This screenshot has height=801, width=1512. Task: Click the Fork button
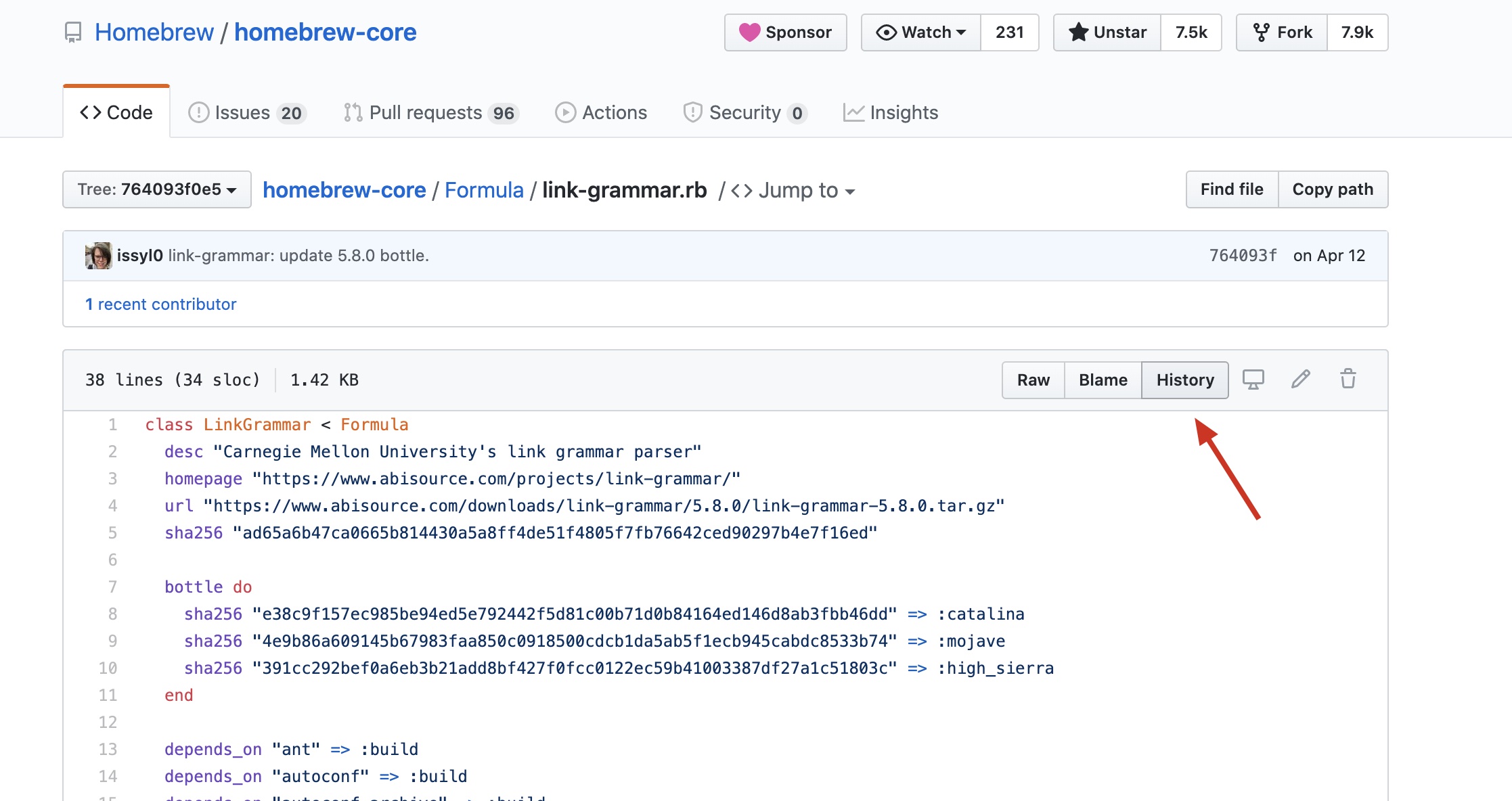pyautogui.click(x=1282, y=32)
